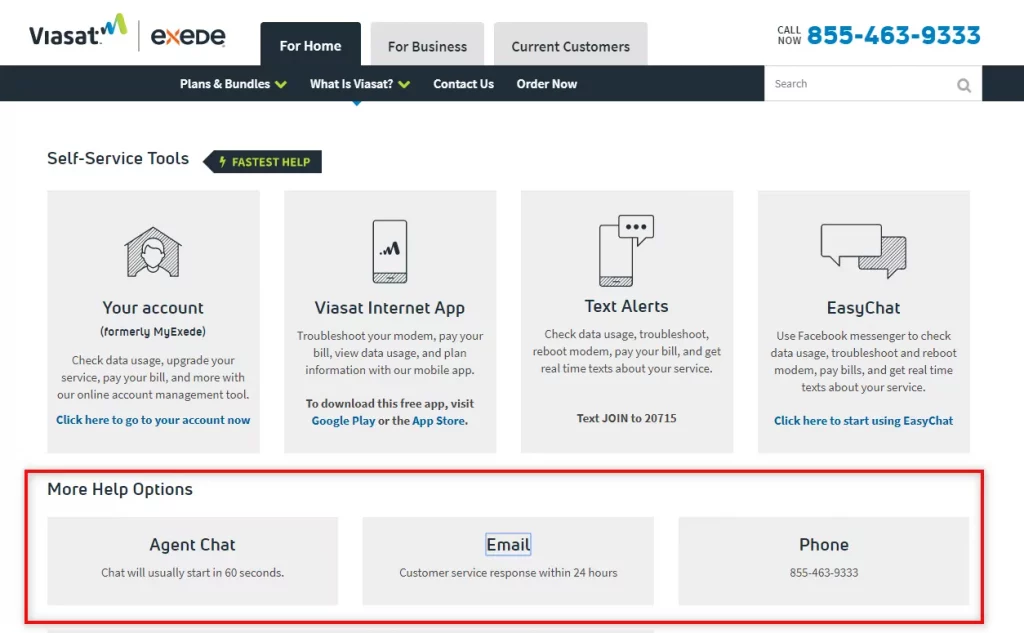Click the search magnifier icon
The image size is (1024, 633).
tap(963, 85)
